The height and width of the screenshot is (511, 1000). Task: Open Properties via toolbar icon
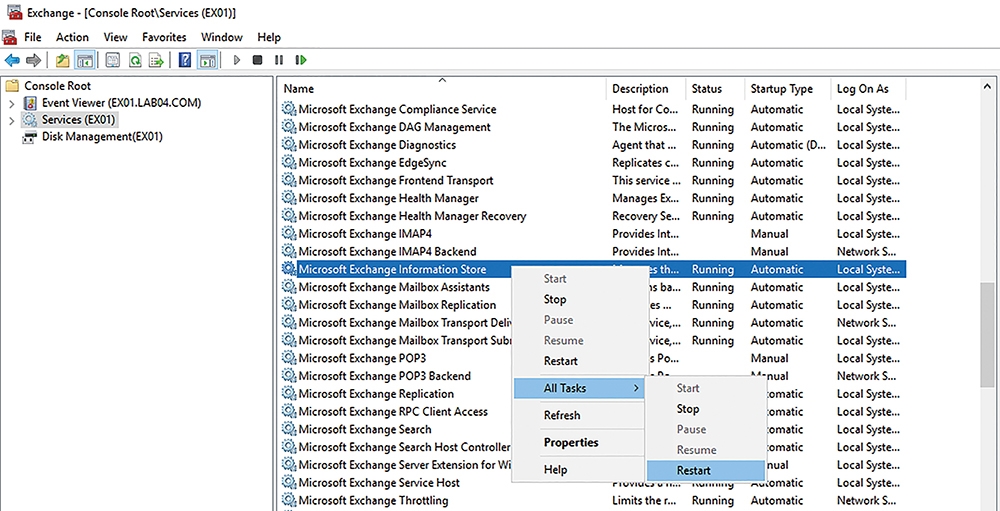pyautogui.click(x=113, y=61)
